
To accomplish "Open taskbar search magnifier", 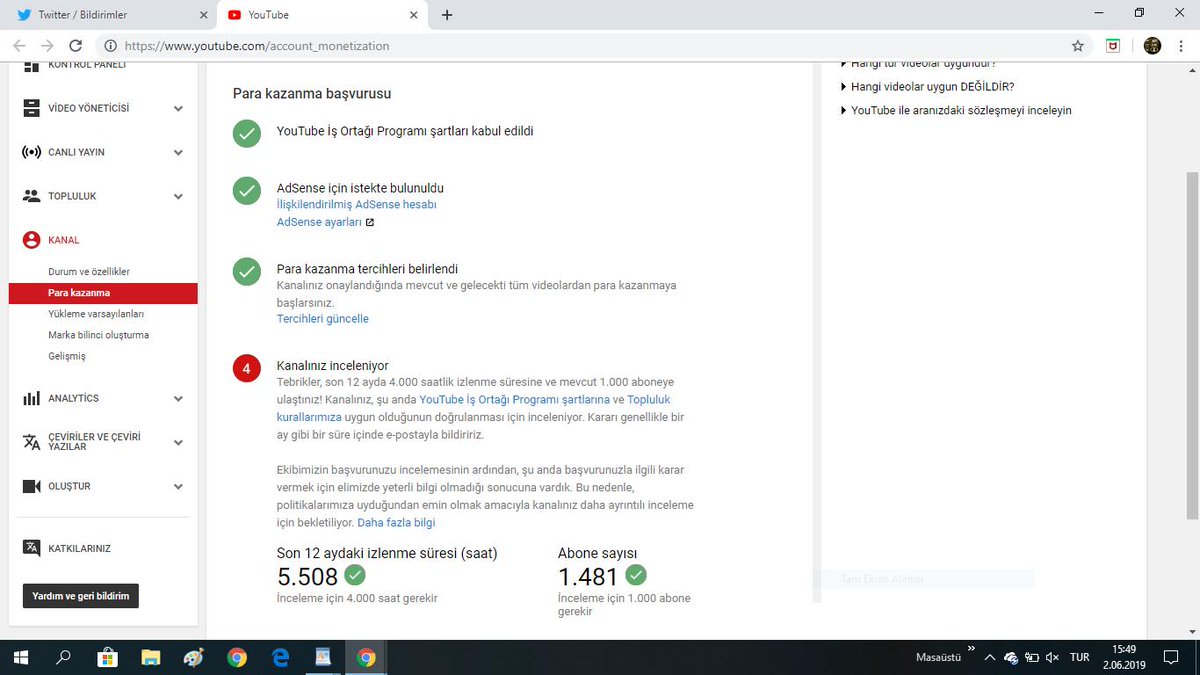I will point(64,657).
